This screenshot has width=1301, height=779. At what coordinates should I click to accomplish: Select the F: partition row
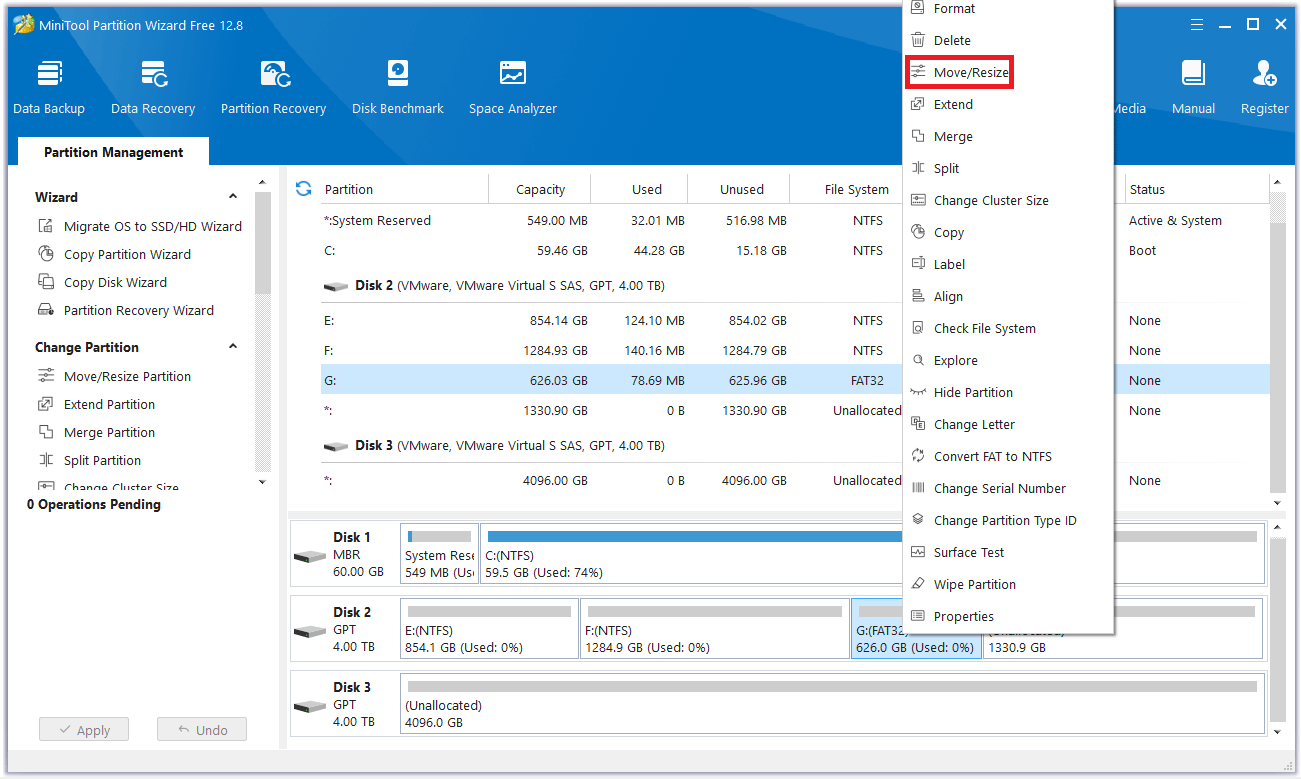point(611,350)
